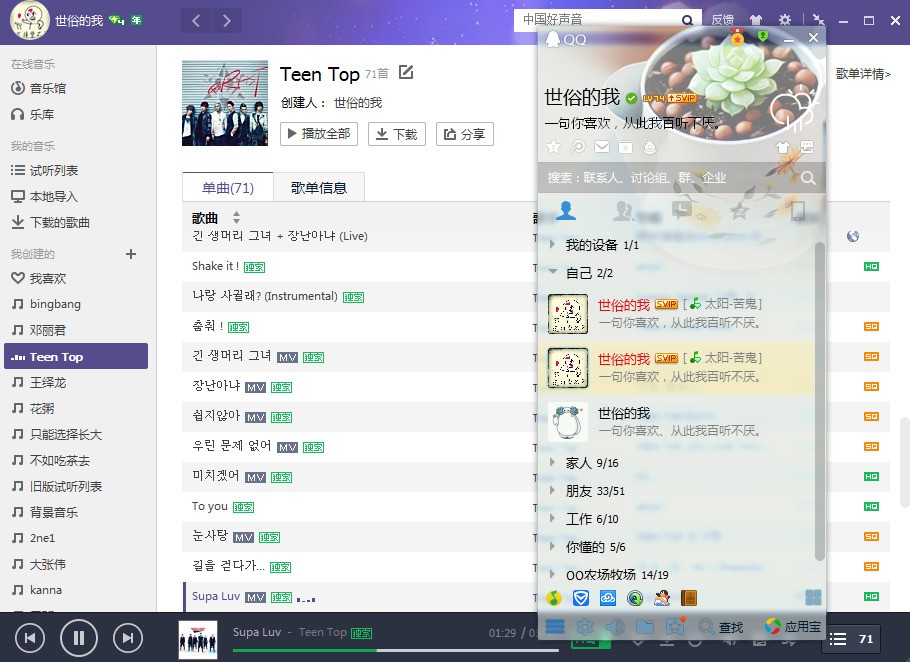Screen dimensions: 910x662
Task: Click the medal star icon in QQ title bar
Action: (x=738, y=38)
